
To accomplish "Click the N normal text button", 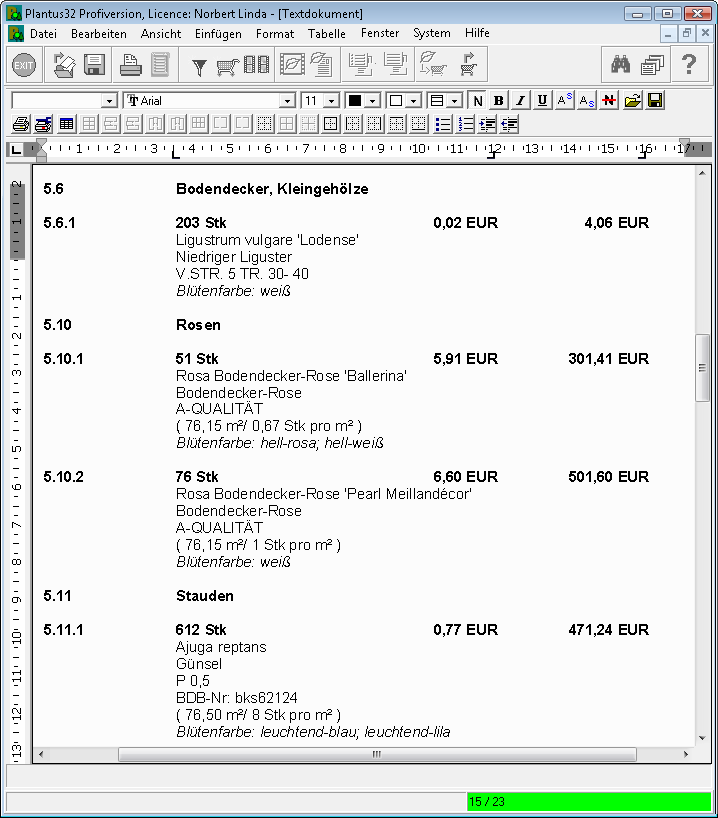I will pyautogui.click(x=477, y=101).
